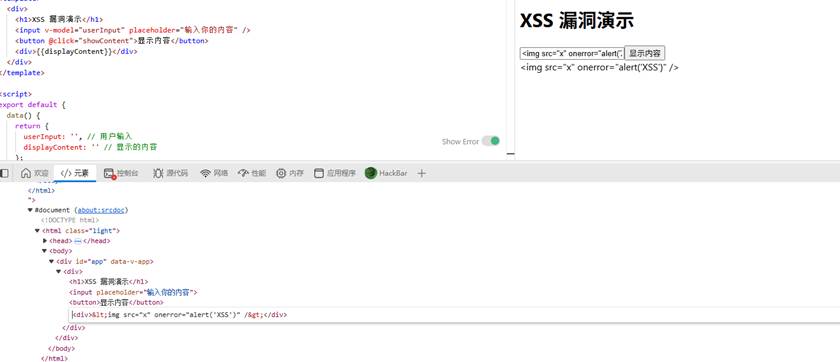The image size is (840, 362).
Task: Click the @click="showContent" button code line
Action: tap(111, 41)
